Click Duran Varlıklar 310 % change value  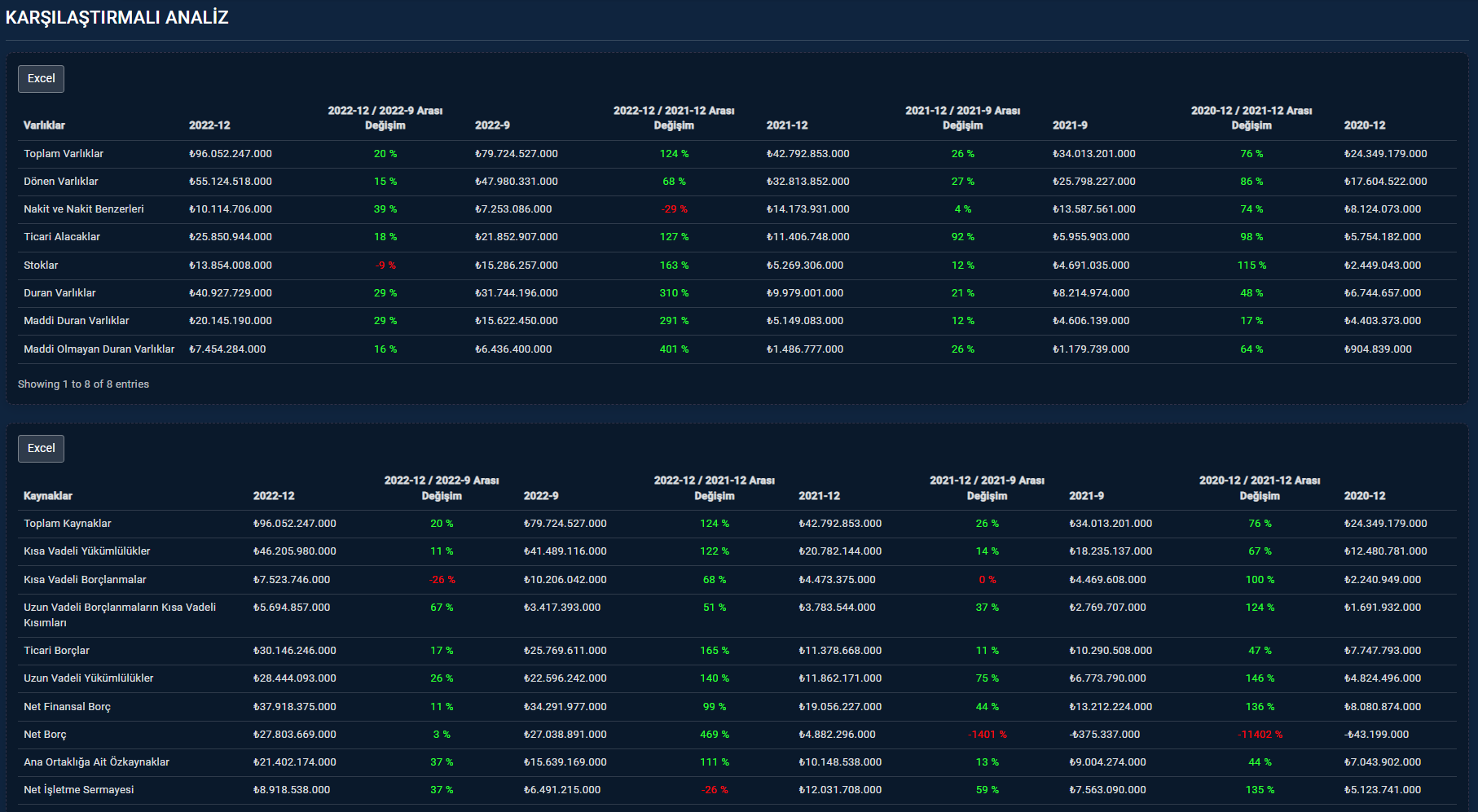click(674, 293)
